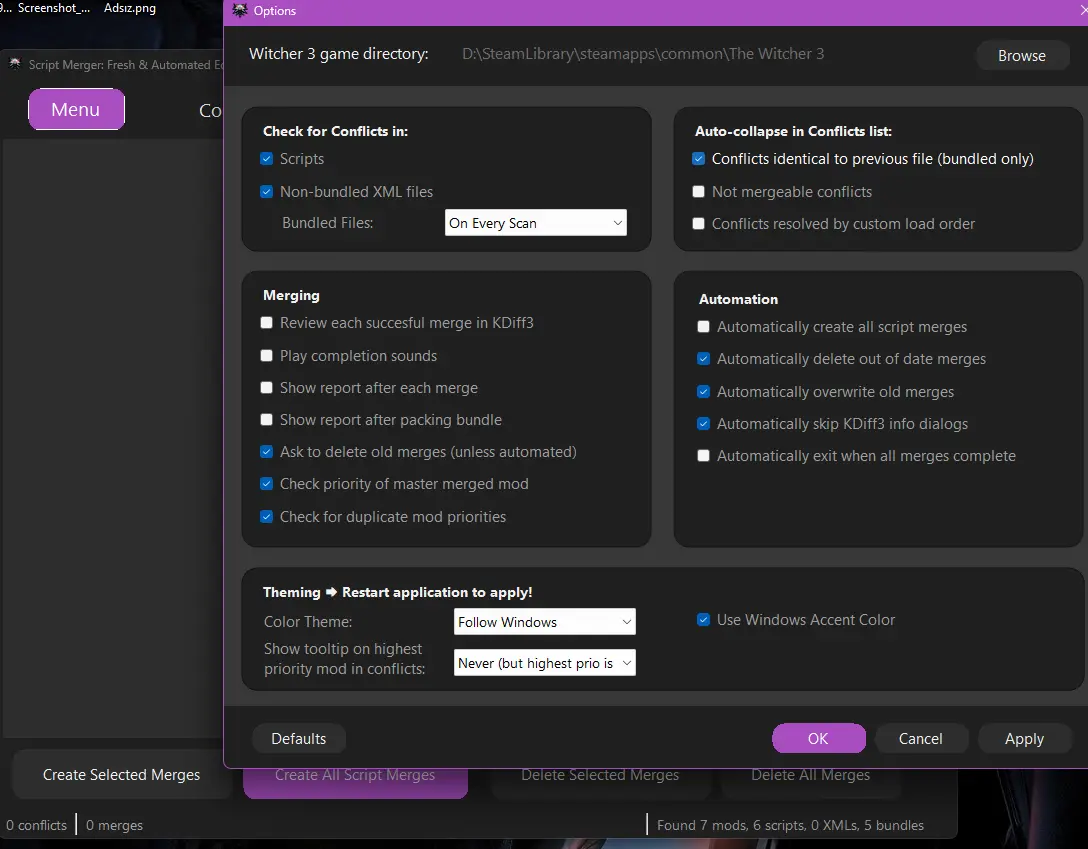
Task: Click the 'Bundled Files:' label
Action: tap(328, 223)
